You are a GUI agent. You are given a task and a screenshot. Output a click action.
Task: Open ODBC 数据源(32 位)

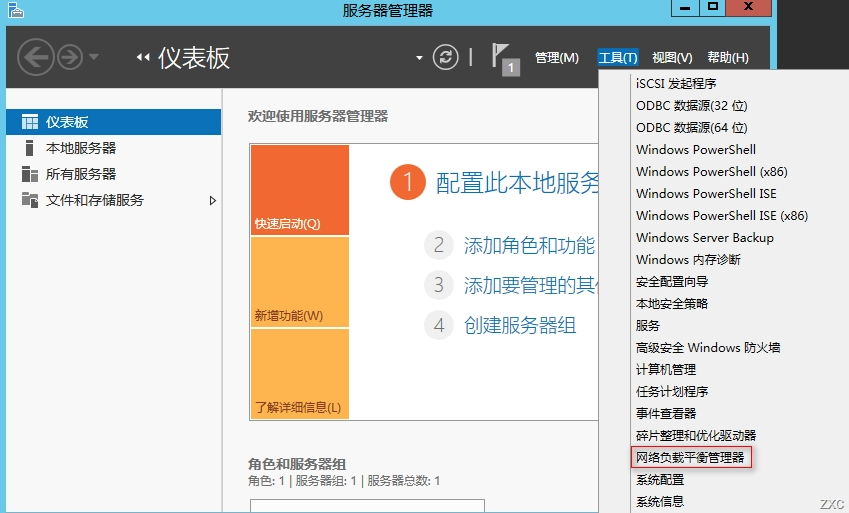coord(691,106)
